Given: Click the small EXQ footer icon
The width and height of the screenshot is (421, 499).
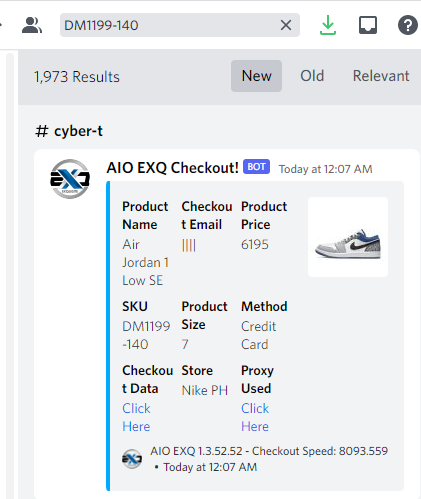Looking at the screenshot, I should click(x=132, y=459).
